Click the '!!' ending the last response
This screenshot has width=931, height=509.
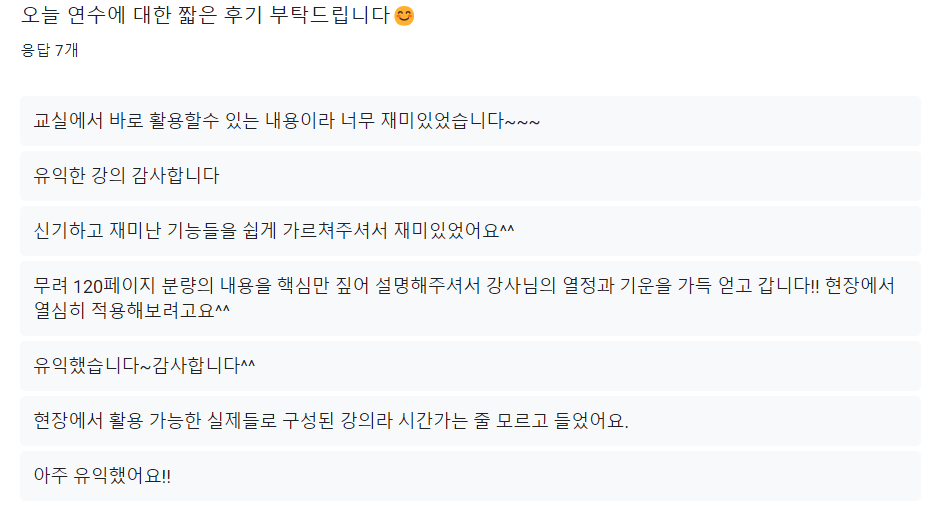click(x=164, y=476)
